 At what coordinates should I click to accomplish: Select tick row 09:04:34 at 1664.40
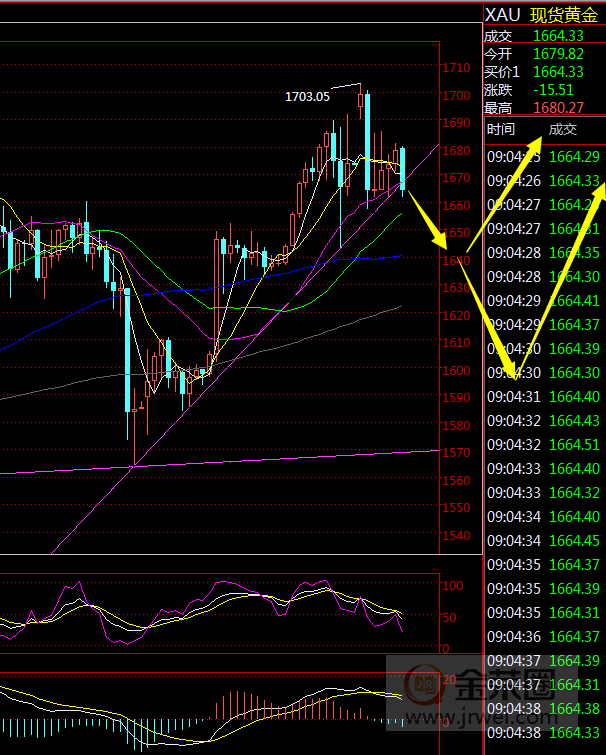(x=544, y=517)
